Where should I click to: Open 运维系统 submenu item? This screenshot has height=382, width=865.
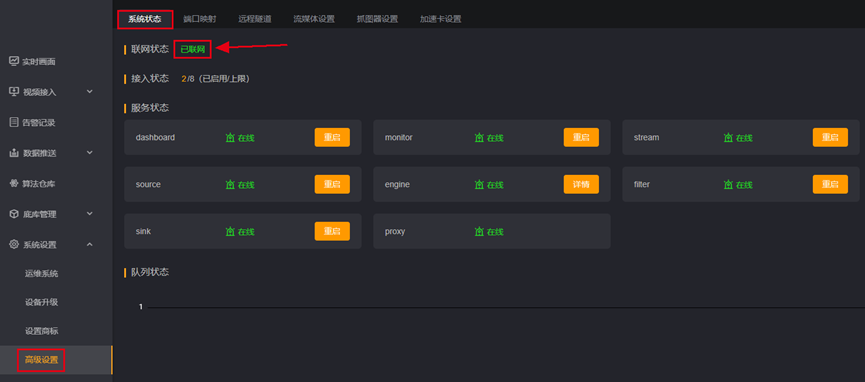tap(41, 273)
